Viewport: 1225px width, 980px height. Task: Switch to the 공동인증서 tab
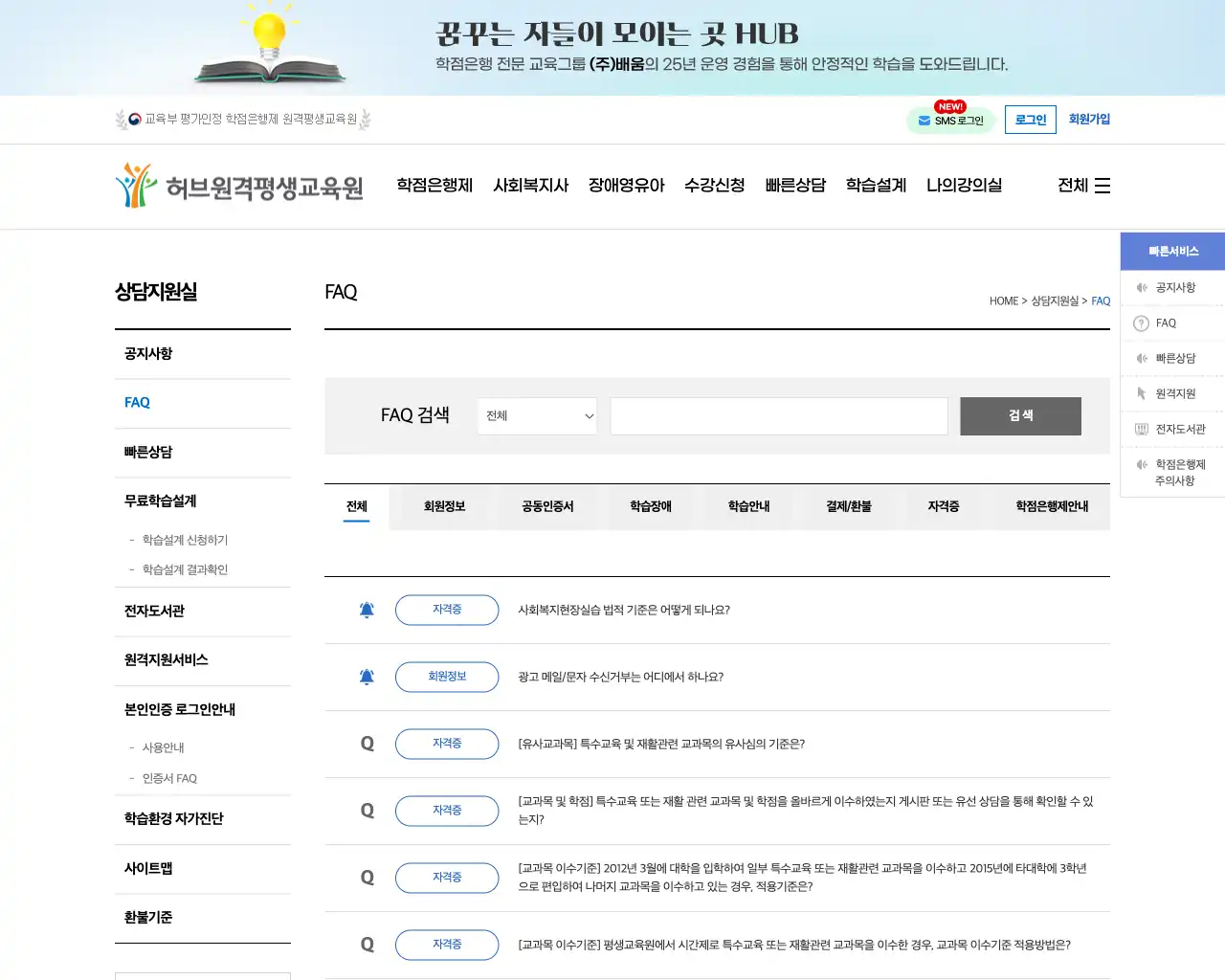tap(547, 506)
